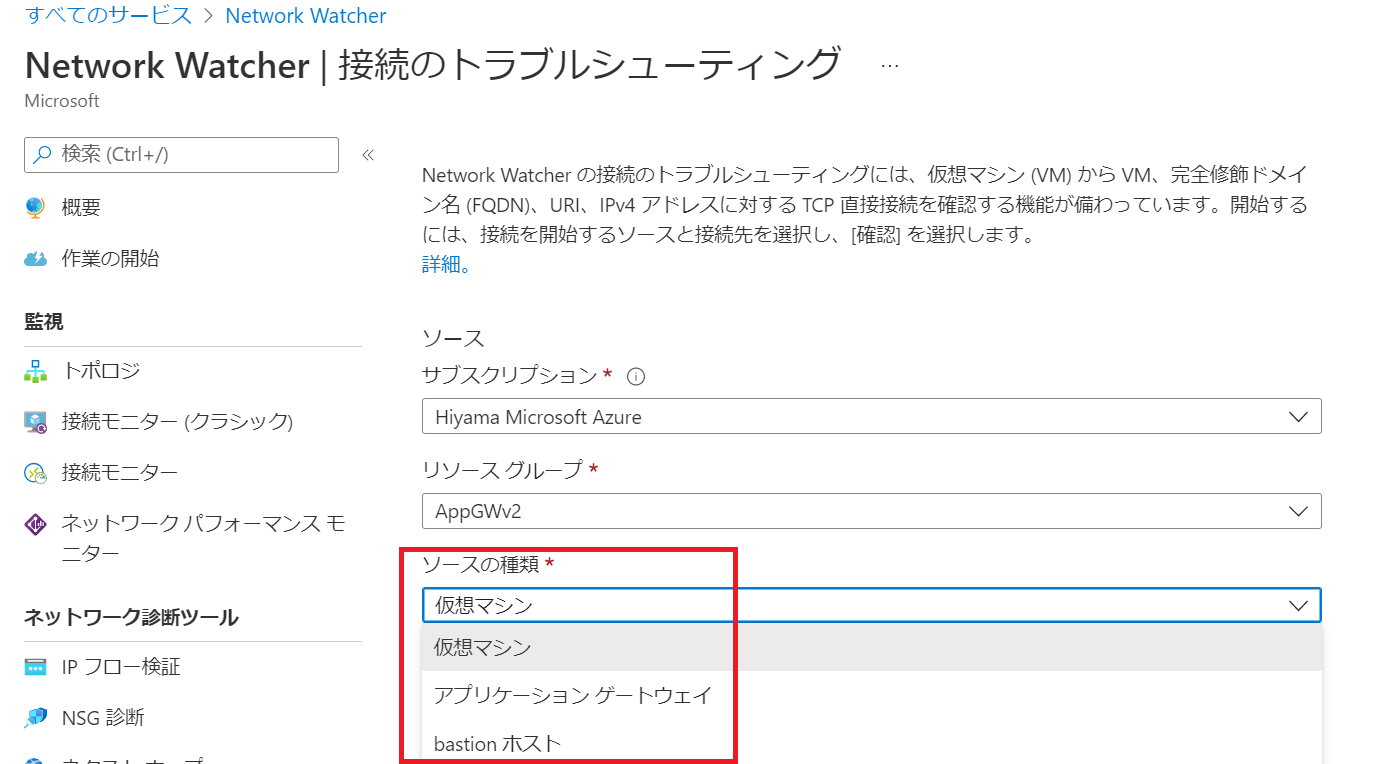The image size is (1385, 764).
Task: Select 仮想マシン option in the list
Action: (x=872, y=648)
